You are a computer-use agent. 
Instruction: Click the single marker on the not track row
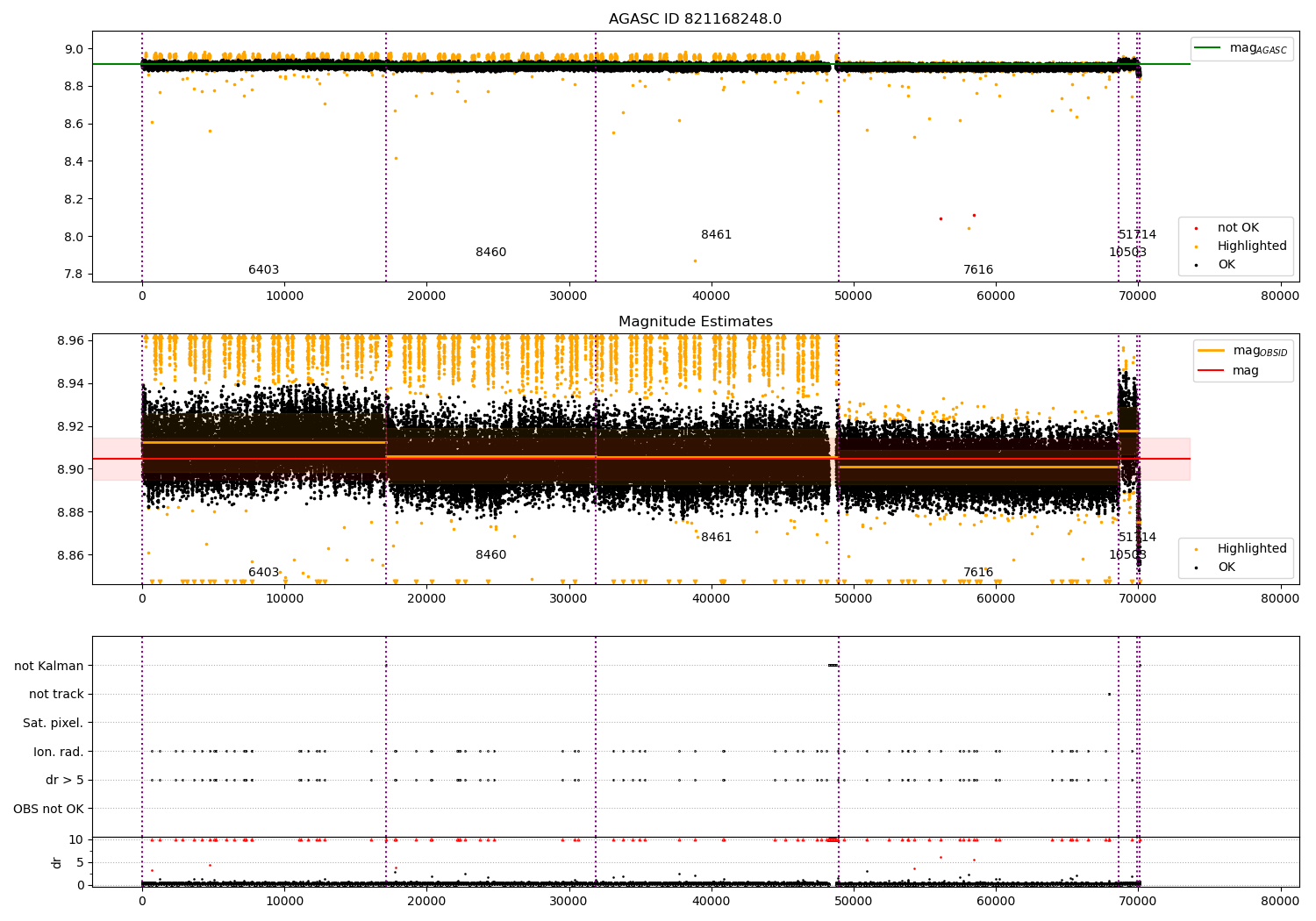pos(1109,694)
